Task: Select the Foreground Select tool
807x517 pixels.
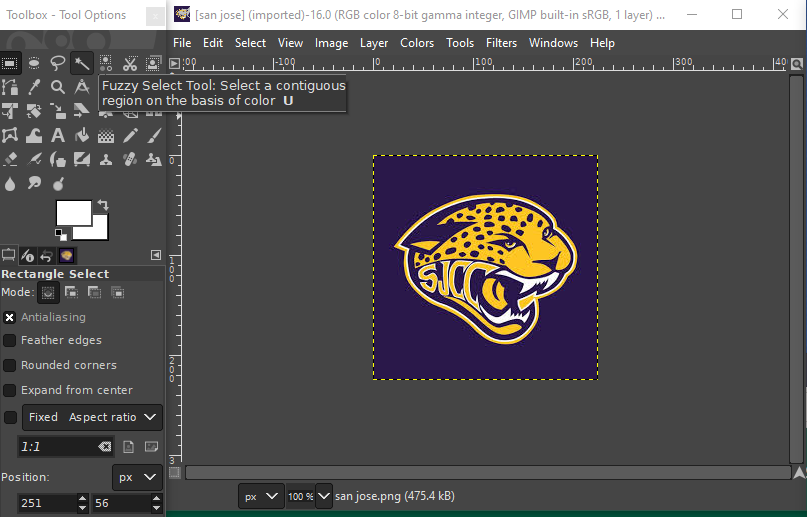Action: pos(153,63)
